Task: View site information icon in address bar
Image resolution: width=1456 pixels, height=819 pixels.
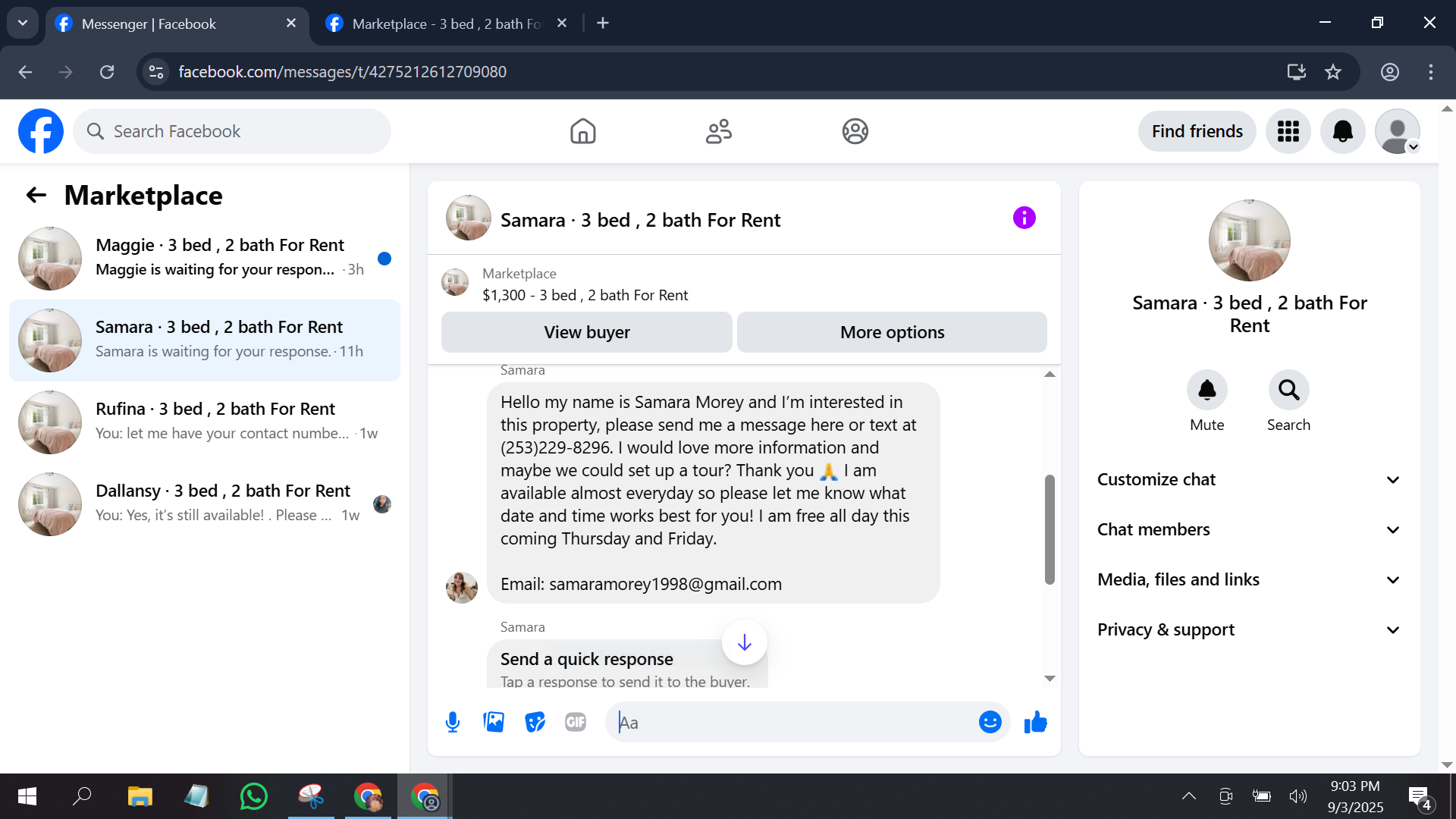Action: 156,72
